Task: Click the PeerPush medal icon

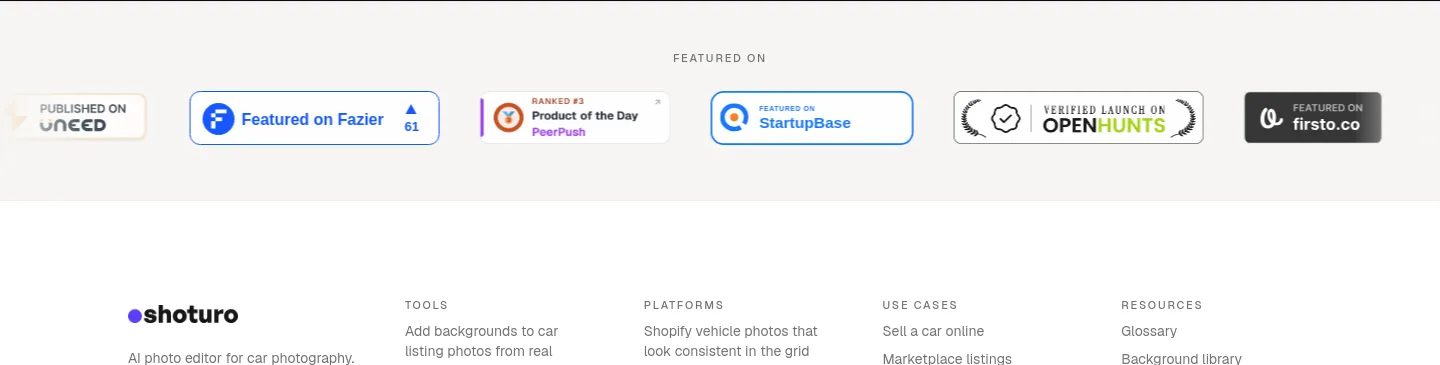Action: tap(509, 117)
